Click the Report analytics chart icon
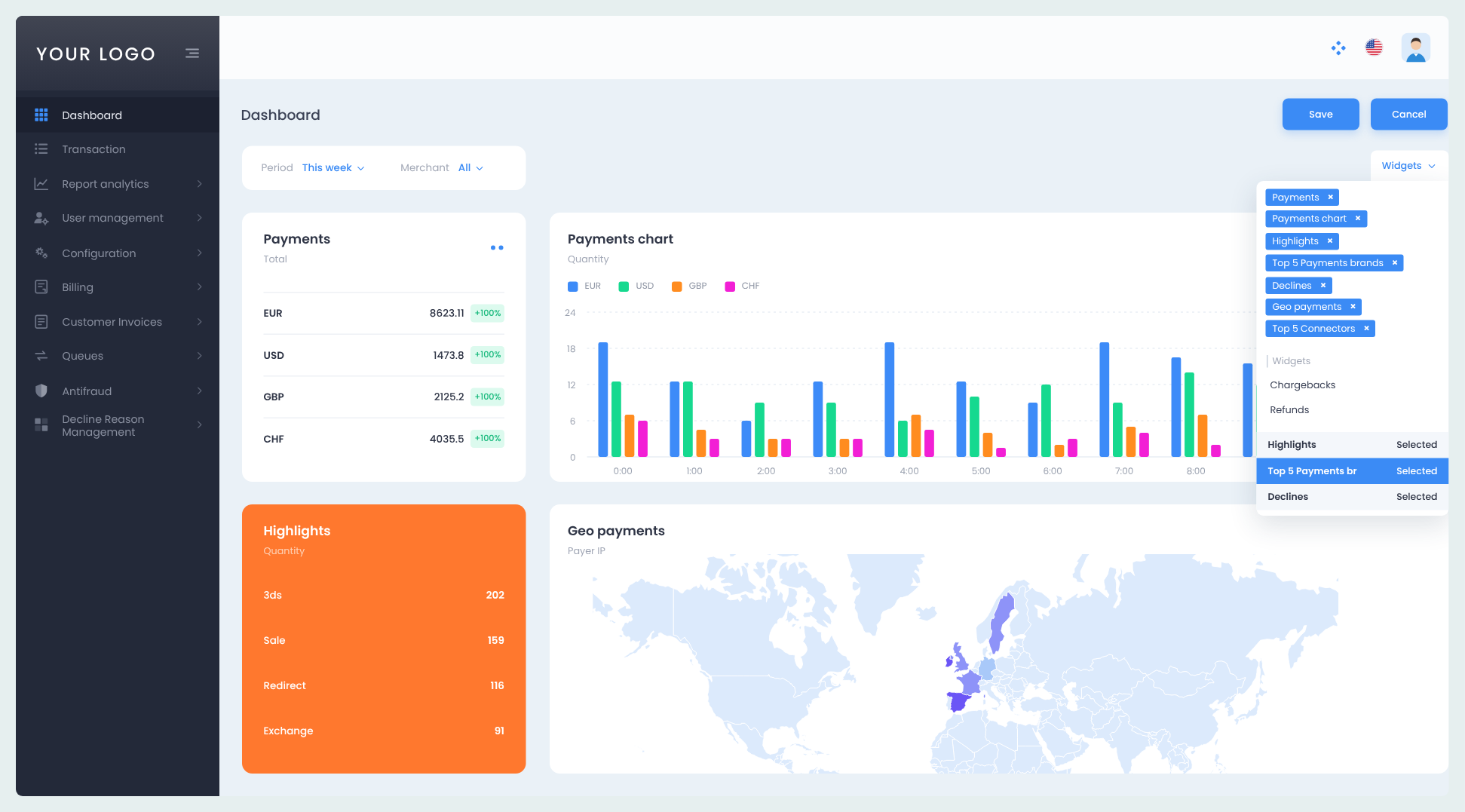 [x=41, y=184]
